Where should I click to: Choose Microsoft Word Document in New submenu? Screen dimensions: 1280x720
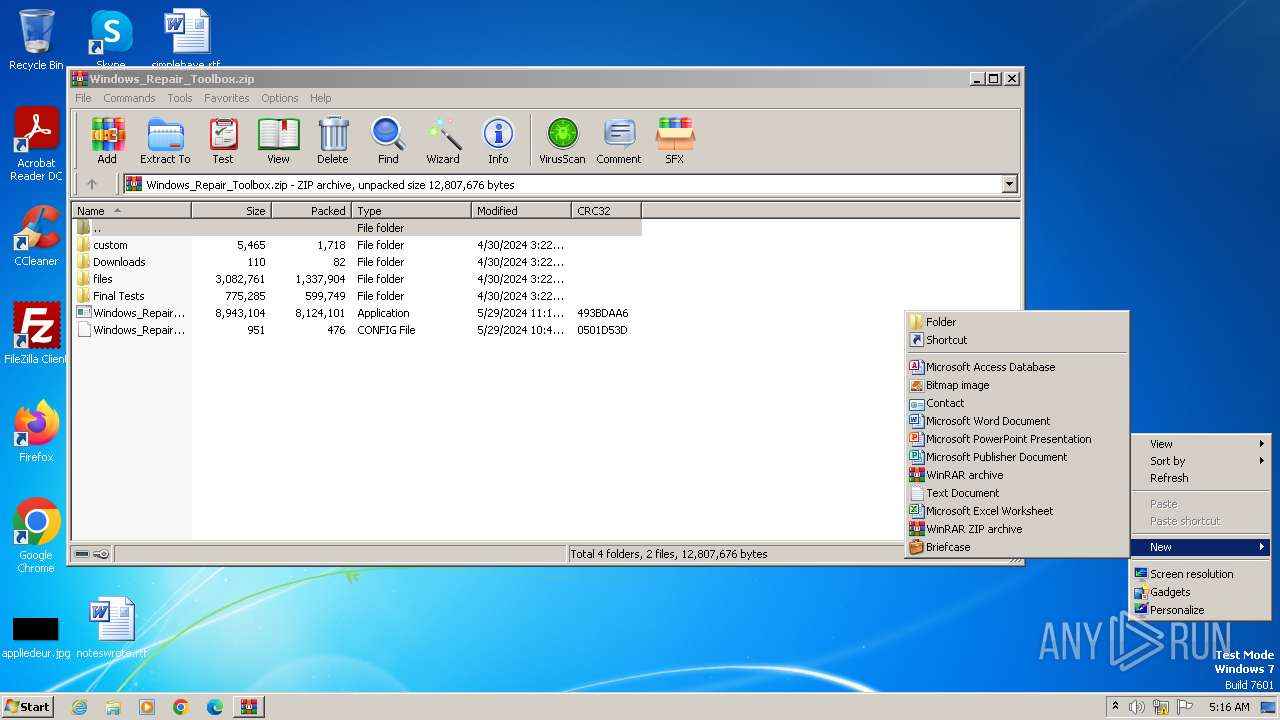tap(1016, 421)
